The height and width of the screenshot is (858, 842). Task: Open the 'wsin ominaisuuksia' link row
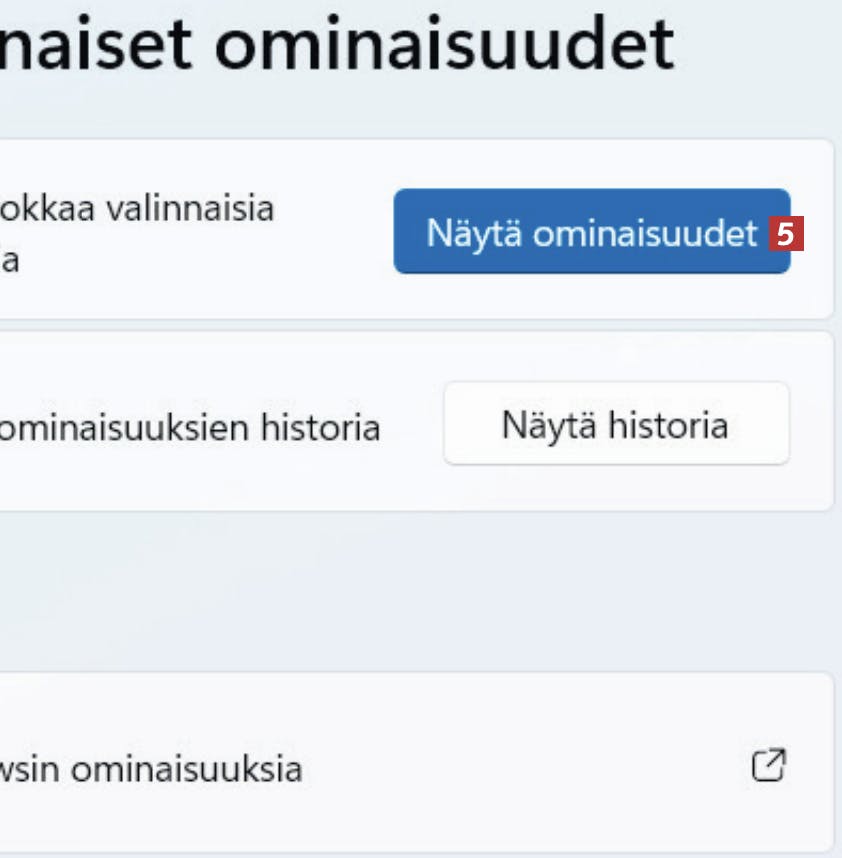click(400, 768)
